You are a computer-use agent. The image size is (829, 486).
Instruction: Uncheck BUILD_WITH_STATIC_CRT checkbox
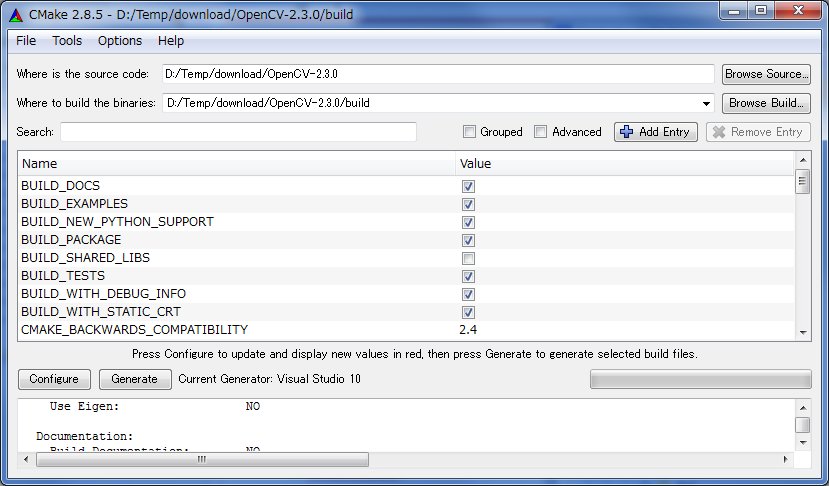click(468, 312)
